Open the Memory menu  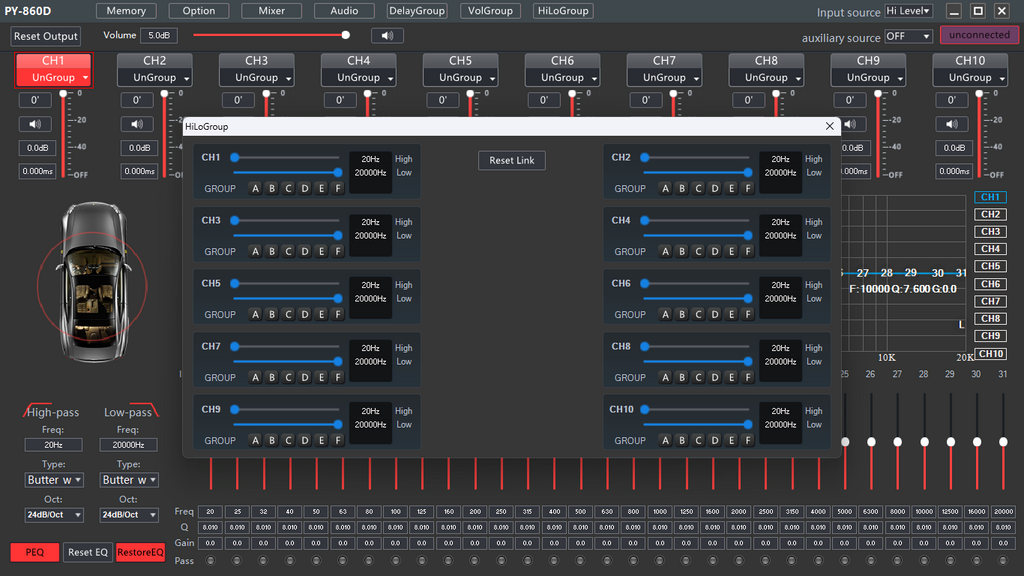pos(126,11)
